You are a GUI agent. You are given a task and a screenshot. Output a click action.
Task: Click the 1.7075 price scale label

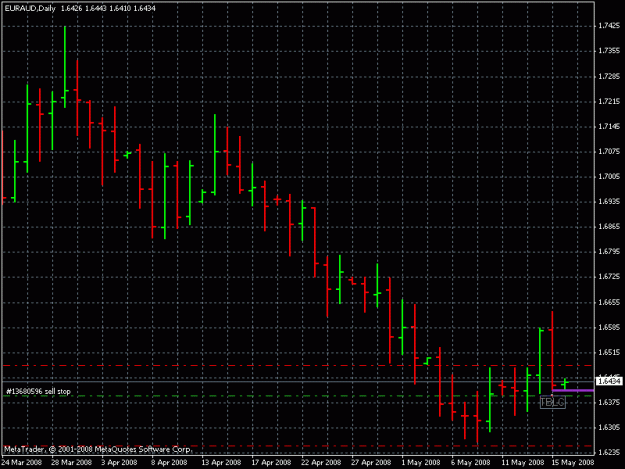[609, 151]
